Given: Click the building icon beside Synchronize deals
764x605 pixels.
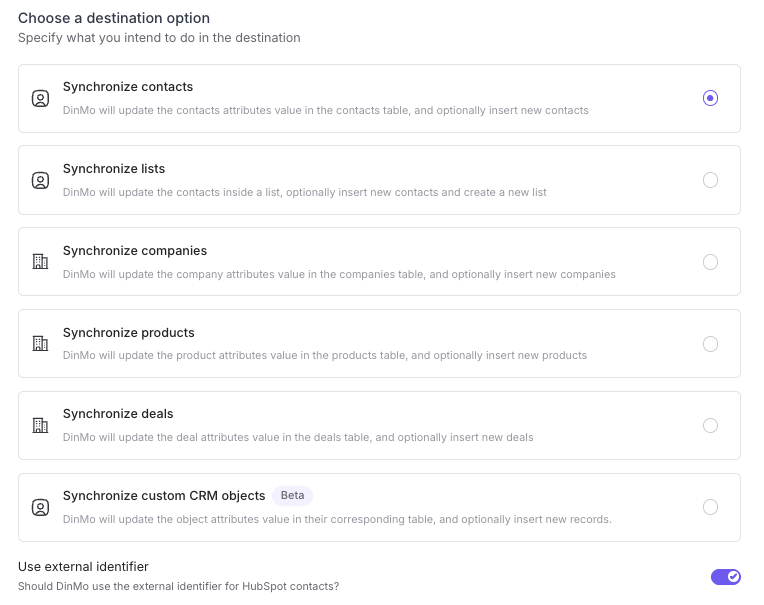Looking at the screenshot, I should [x=40, y=425].
